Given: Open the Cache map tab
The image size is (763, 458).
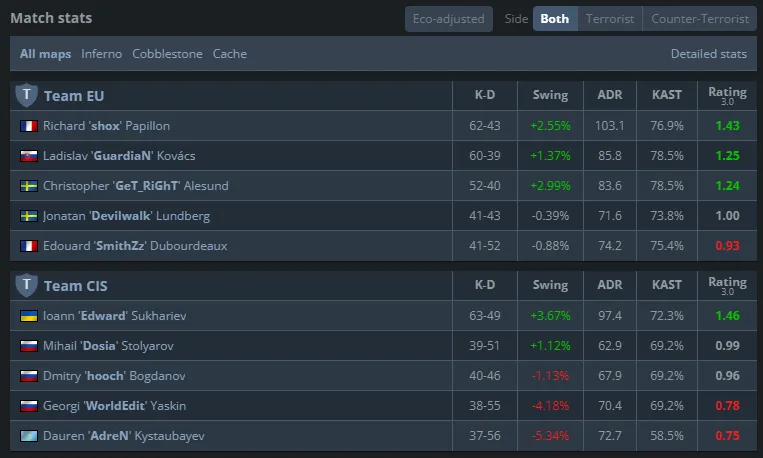Looking at the screenshot, I should click(230, 54).
